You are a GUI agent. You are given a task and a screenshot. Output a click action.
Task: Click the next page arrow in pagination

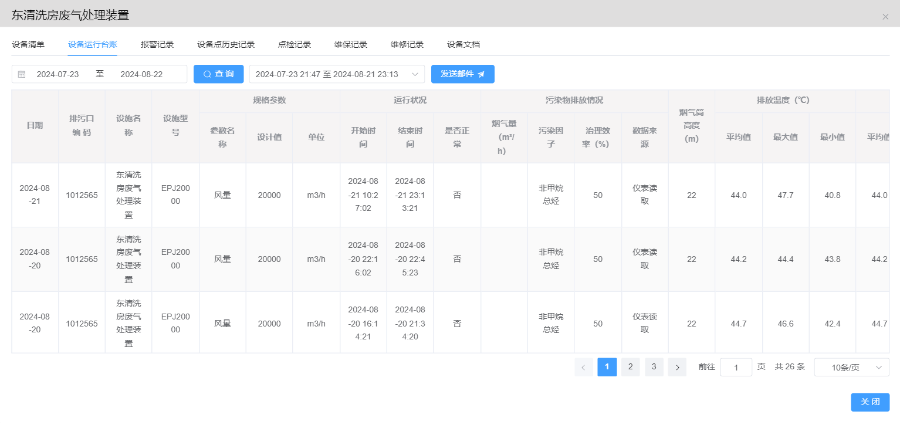[x=677, y=367]
